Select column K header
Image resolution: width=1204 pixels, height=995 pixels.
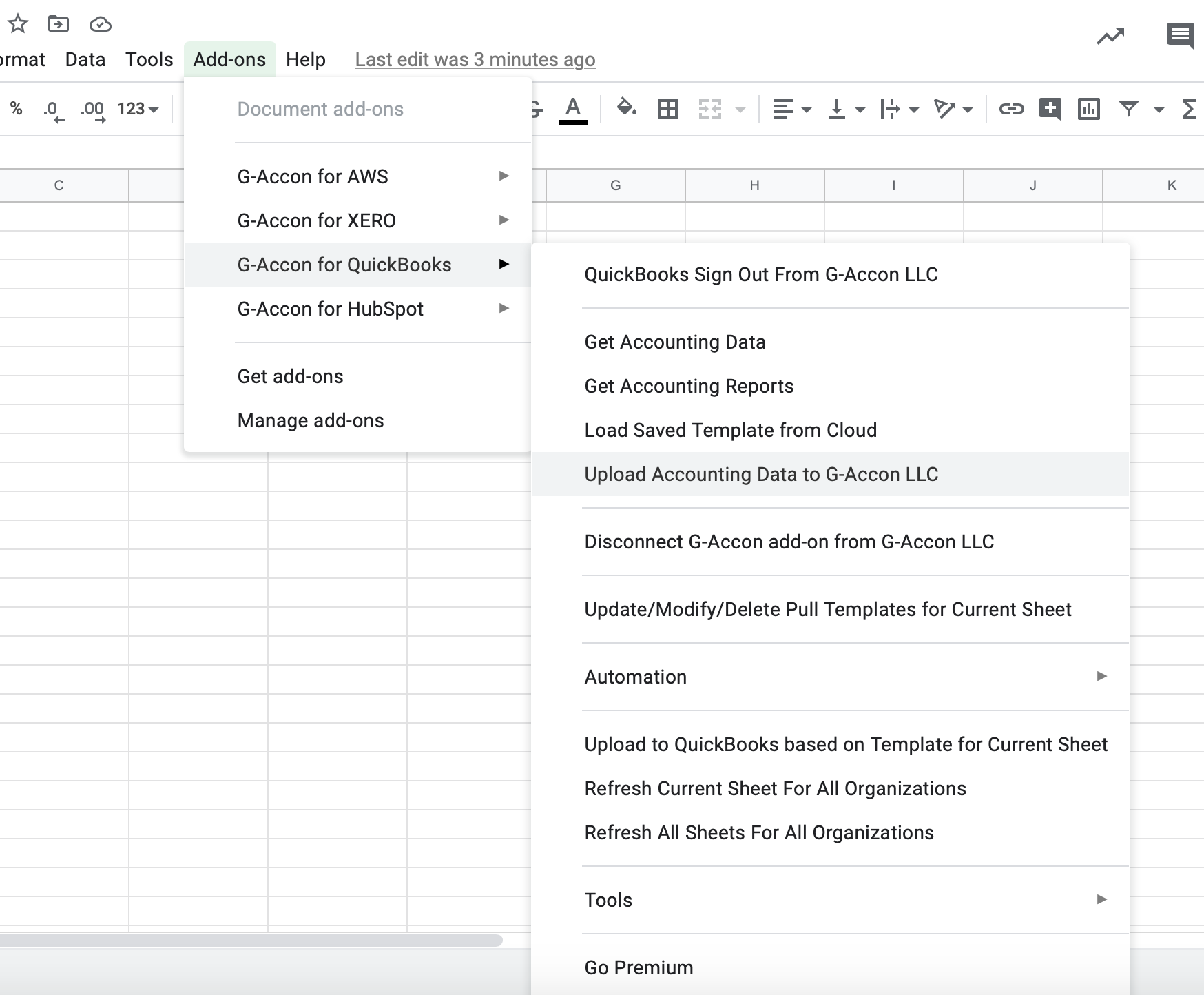[x=1154, y=185]
